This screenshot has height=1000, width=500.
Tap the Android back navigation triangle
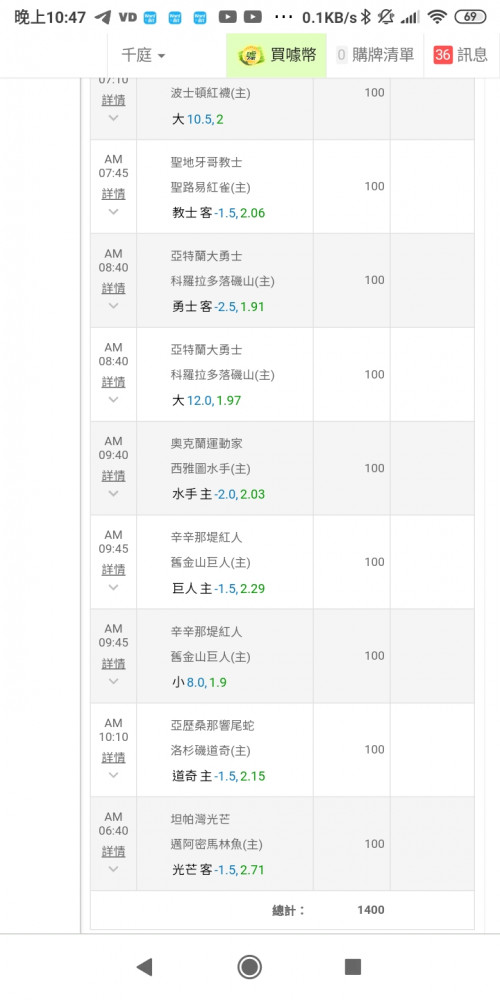pos(145,967)
